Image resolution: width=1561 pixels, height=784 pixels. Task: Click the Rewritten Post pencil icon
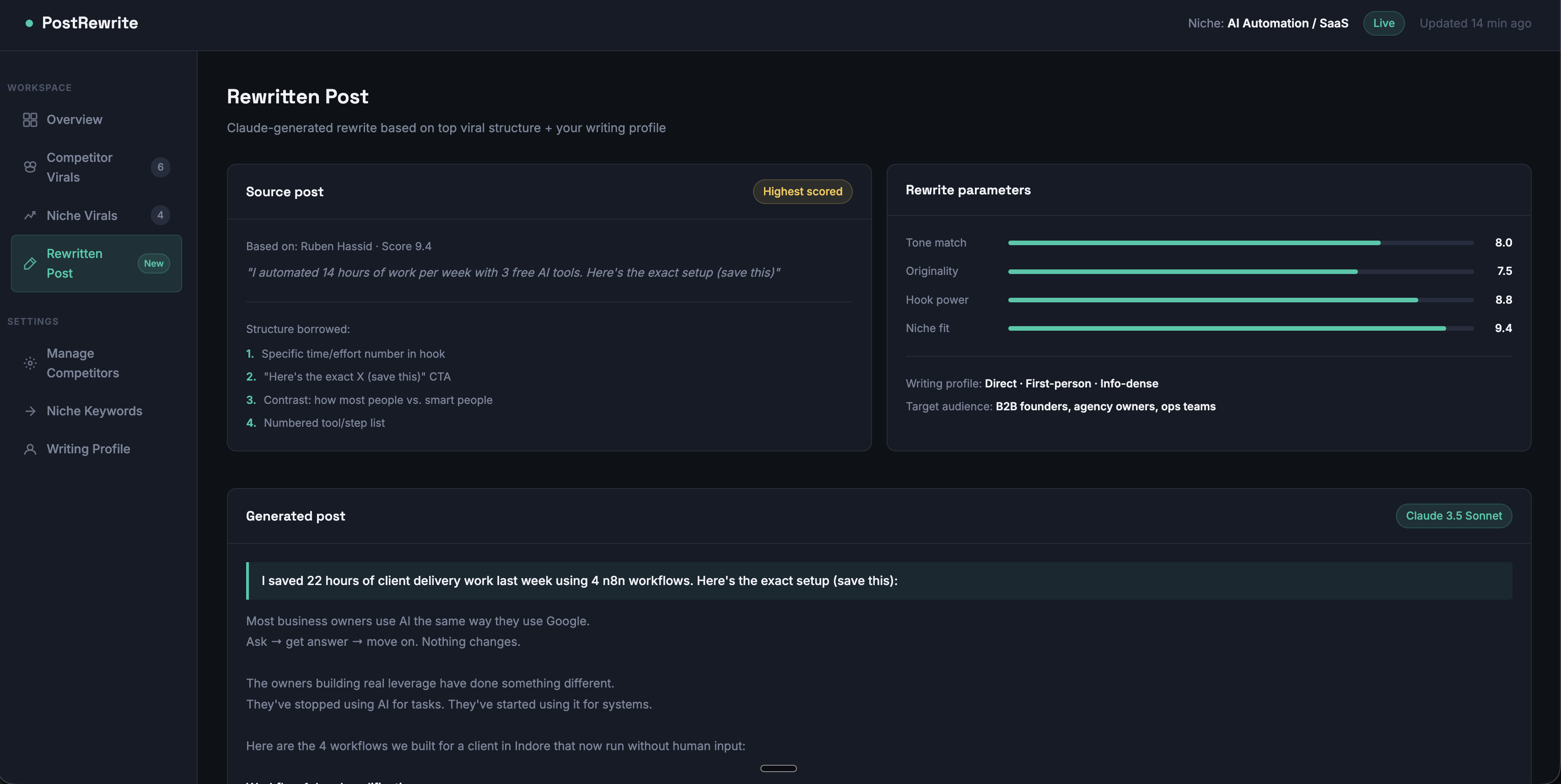[x=30, y=263]
